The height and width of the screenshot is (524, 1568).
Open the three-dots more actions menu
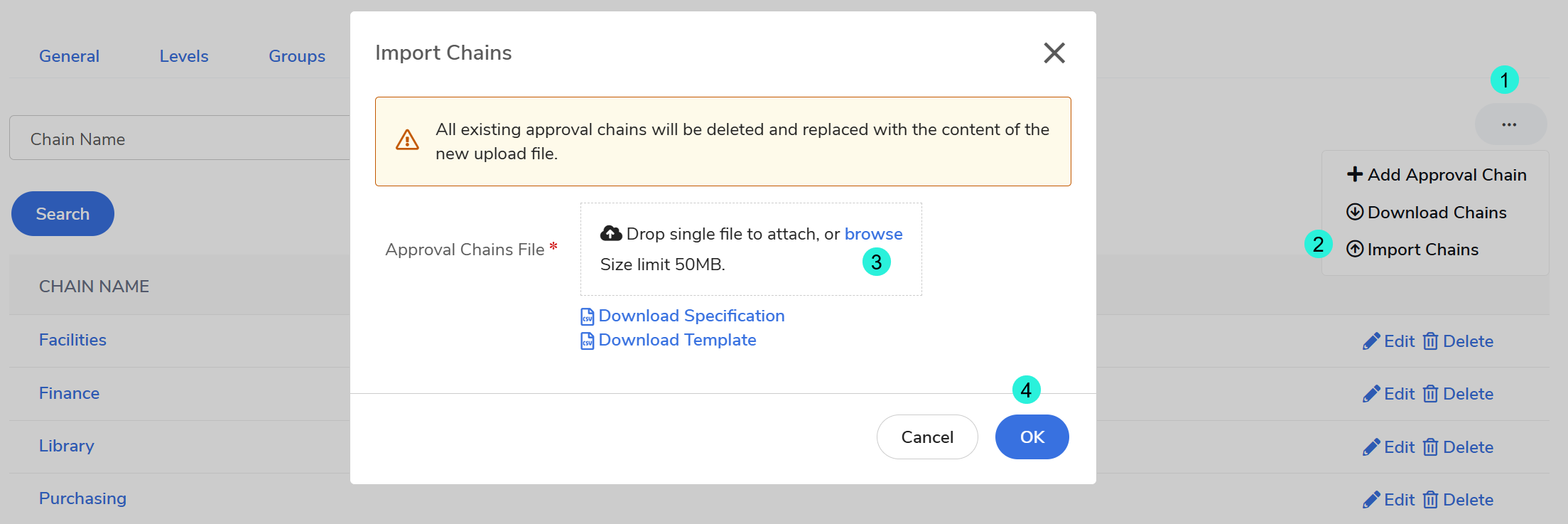pos(1510,124)
